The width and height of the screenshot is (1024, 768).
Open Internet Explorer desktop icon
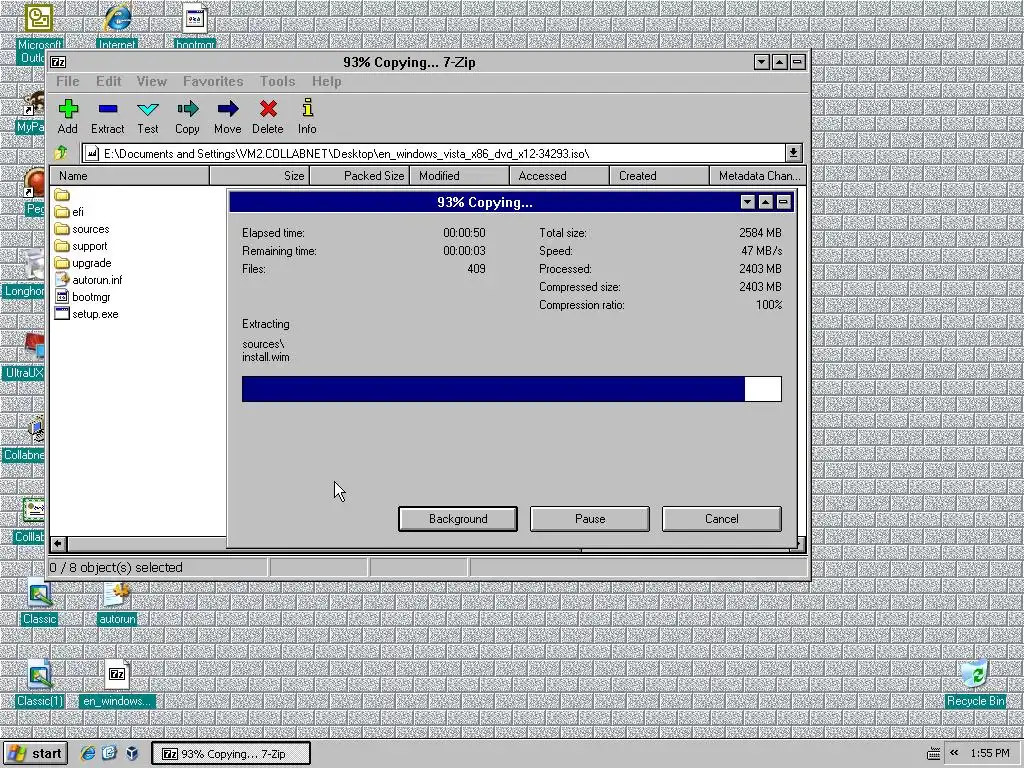(118, 18)
